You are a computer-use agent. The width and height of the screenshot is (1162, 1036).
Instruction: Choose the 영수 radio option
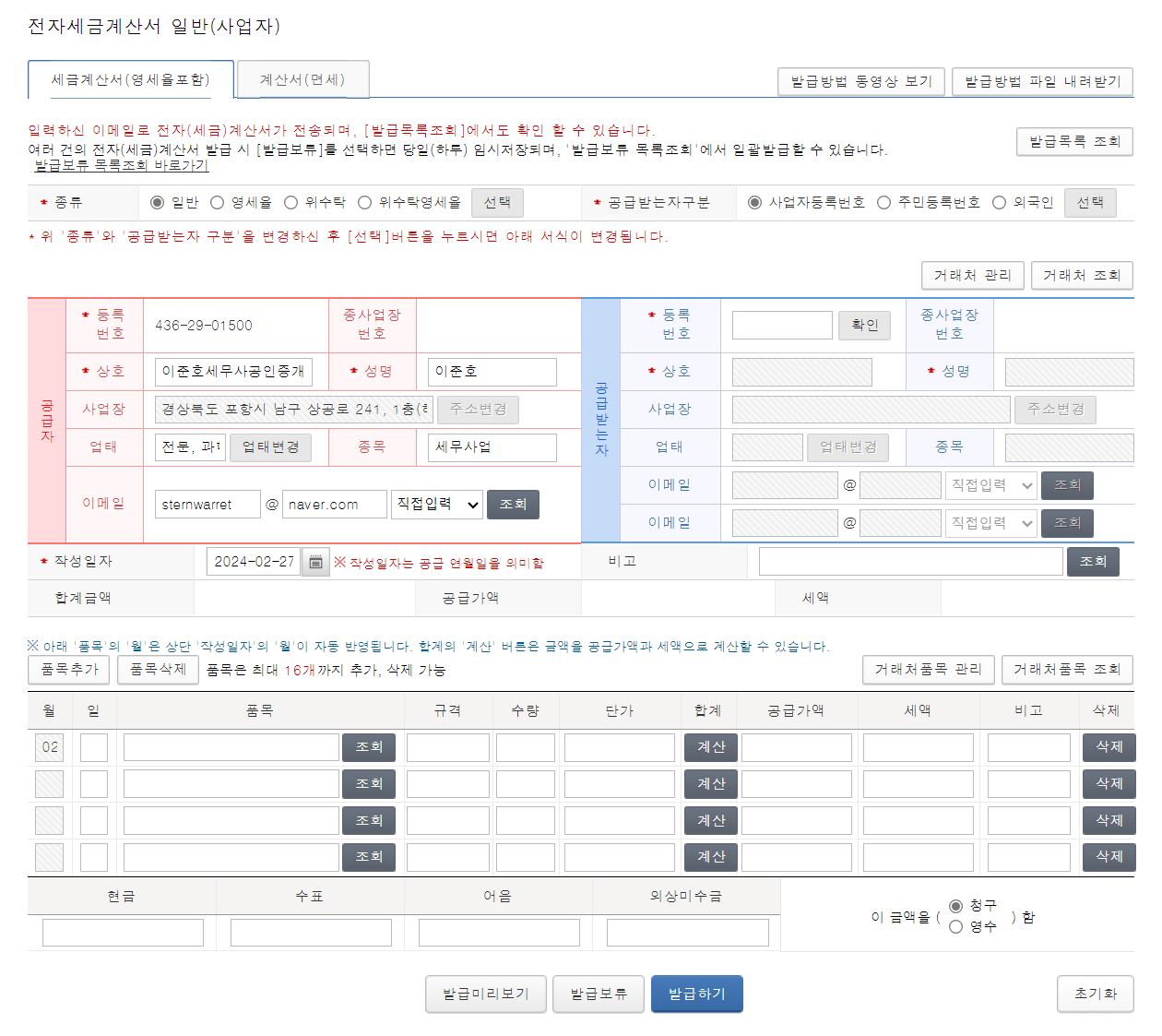(956, 926)
